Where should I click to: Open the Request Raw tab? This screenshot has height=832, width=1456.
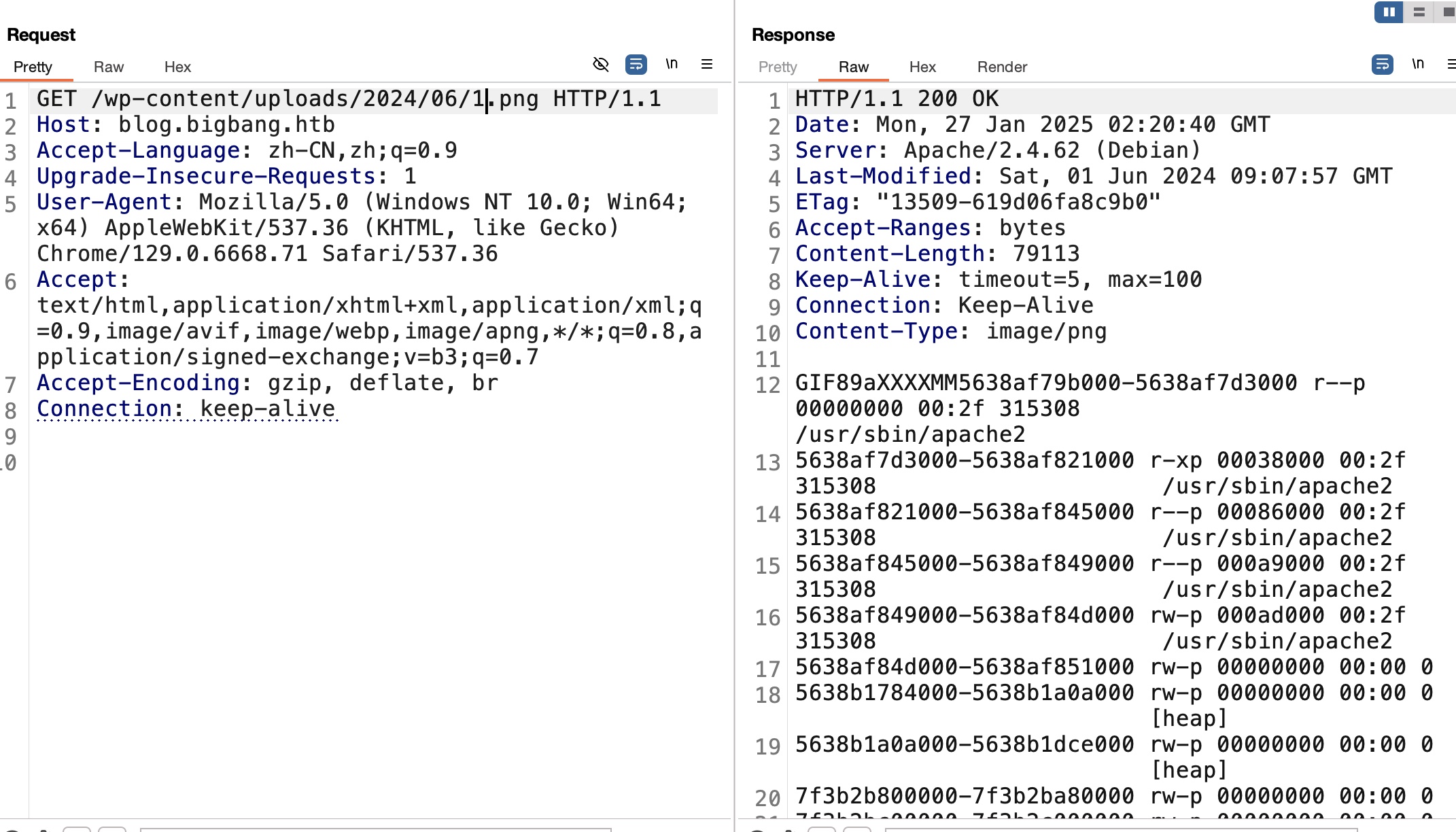109,67
